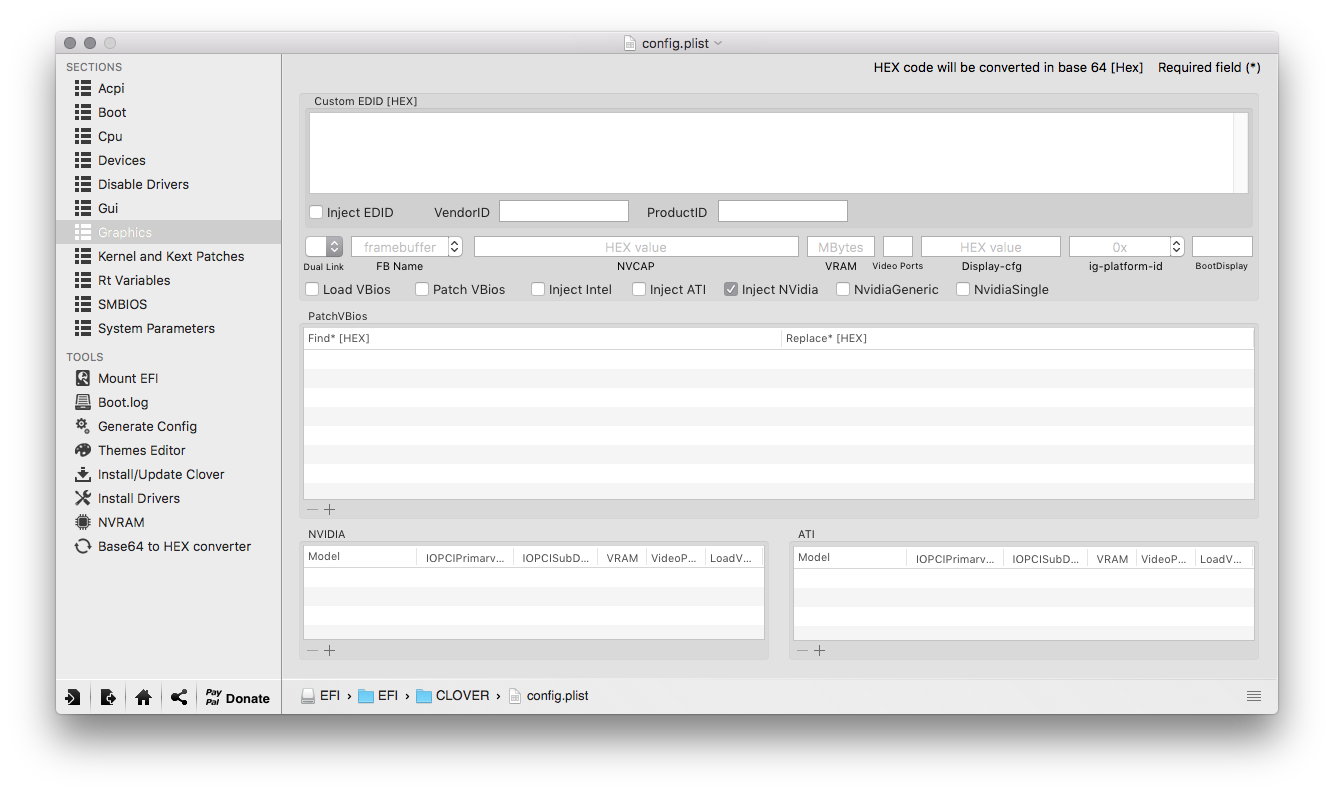Click the NVIDIA table Model column header
Screen dimensions: 1334x794
coord(360,557)
